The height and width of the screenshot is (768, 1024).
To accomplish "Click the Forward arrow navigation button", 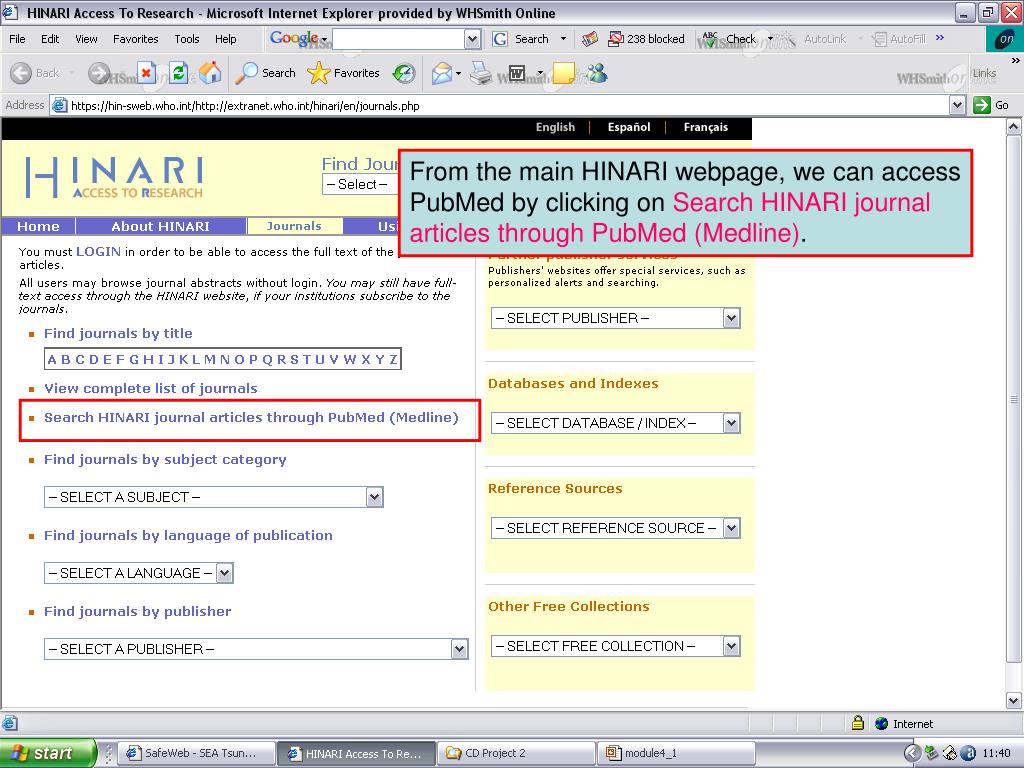I will (99, 73).
